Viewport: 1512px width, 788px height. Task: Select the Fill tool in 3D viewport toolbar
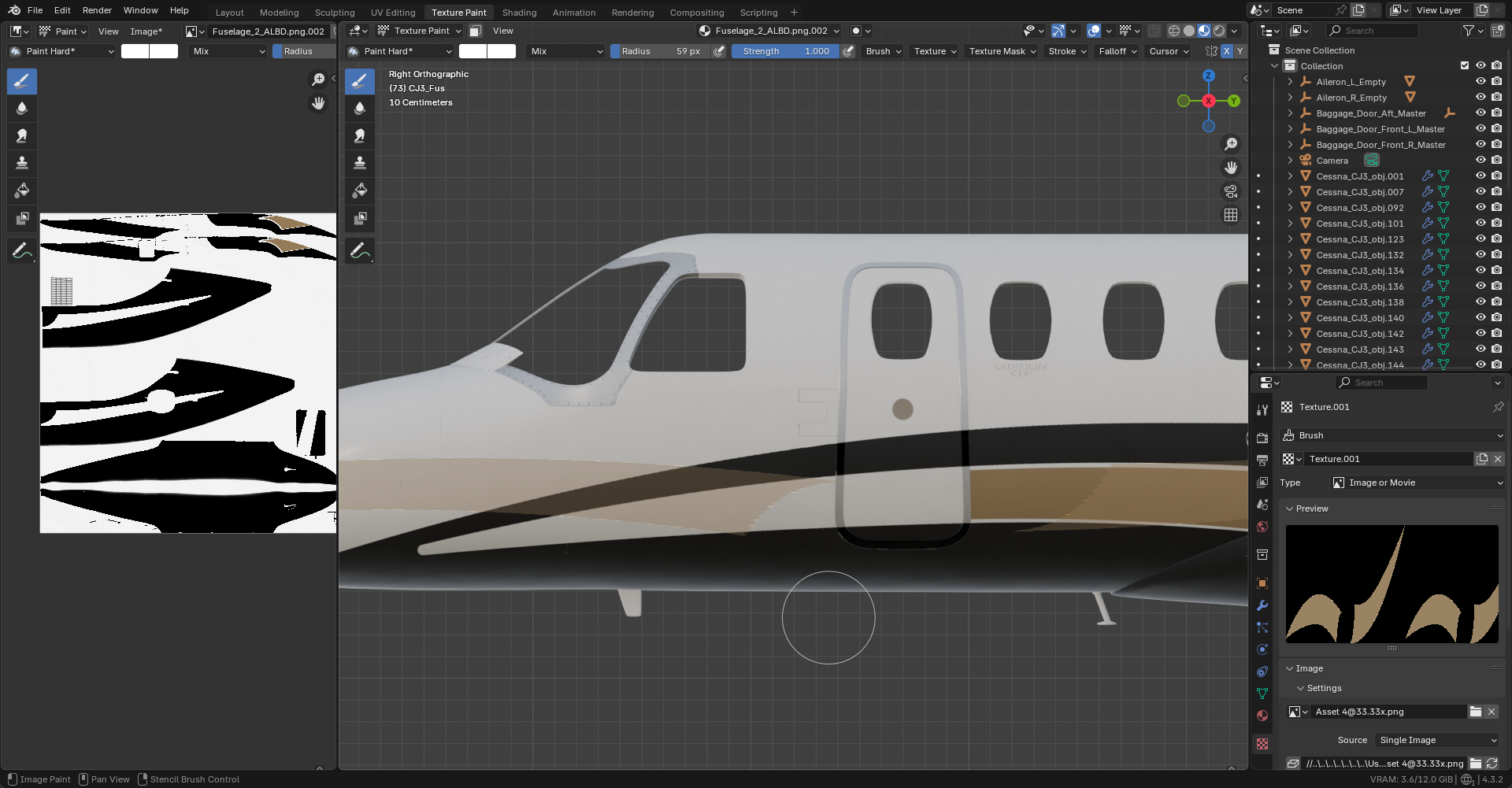pos(360,191)
